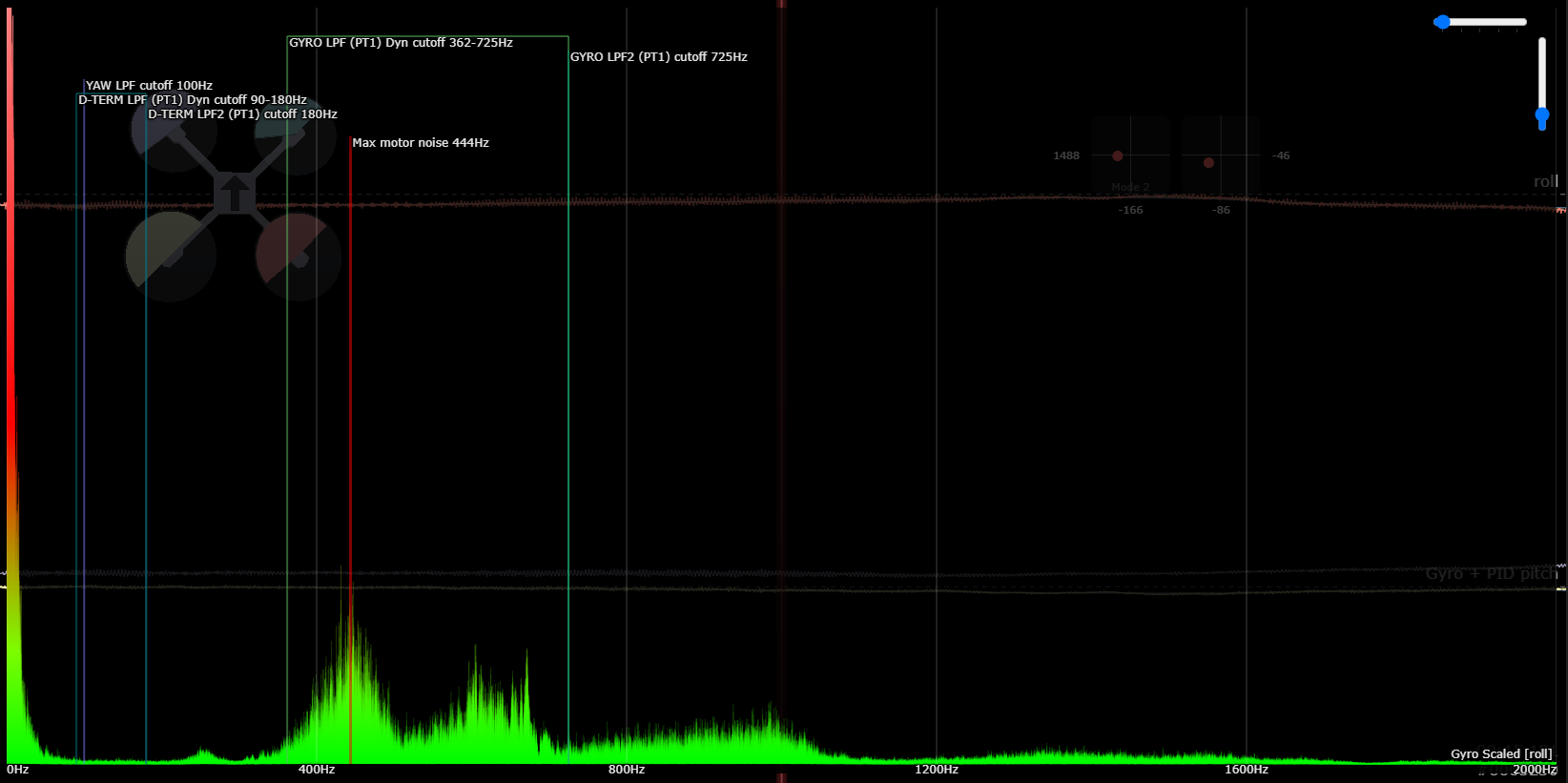Click the craft center up-arrow icon
1568x783 pixels.
[234, 193]
